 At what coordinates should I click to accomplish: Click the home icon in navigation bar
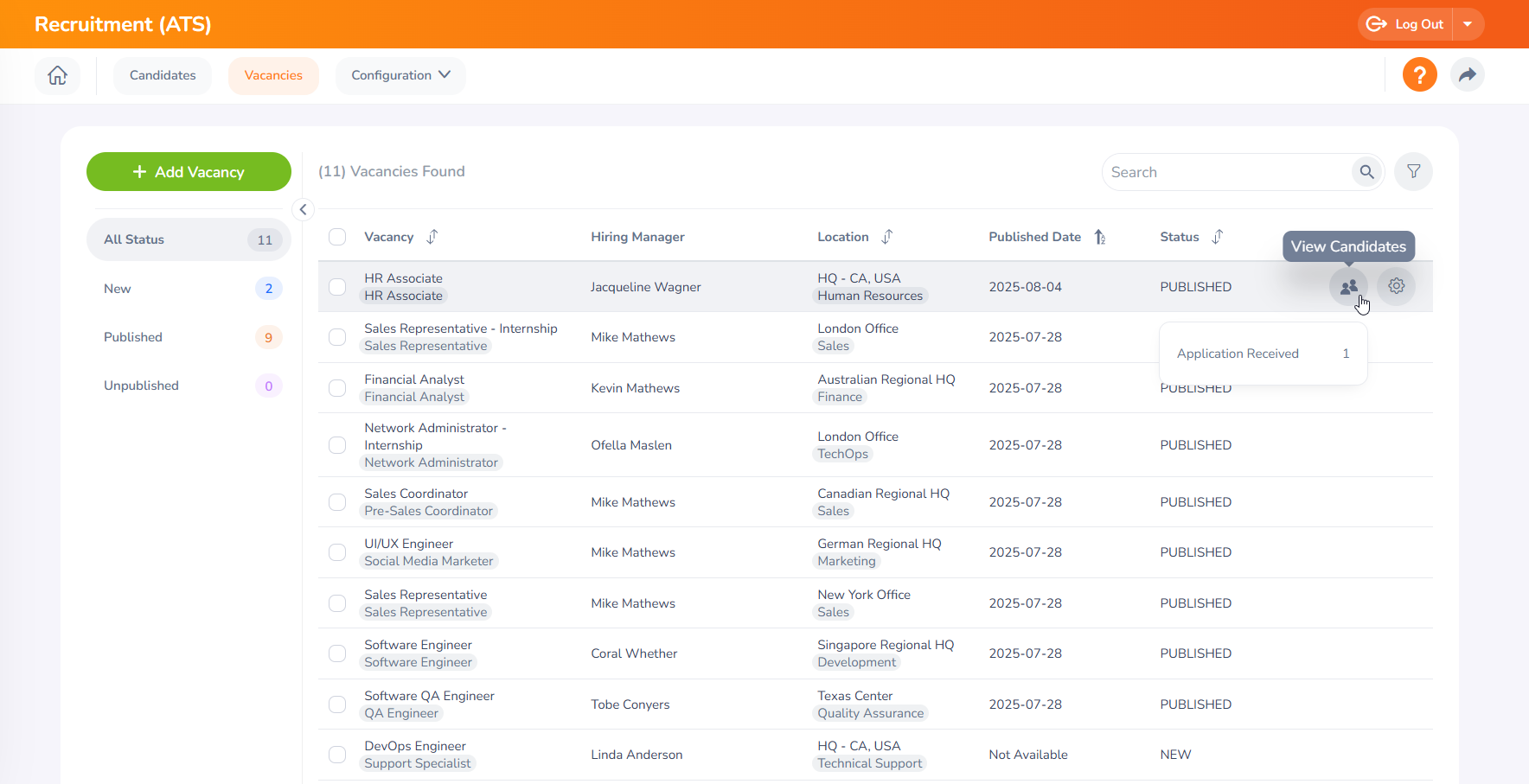[57, 75]
